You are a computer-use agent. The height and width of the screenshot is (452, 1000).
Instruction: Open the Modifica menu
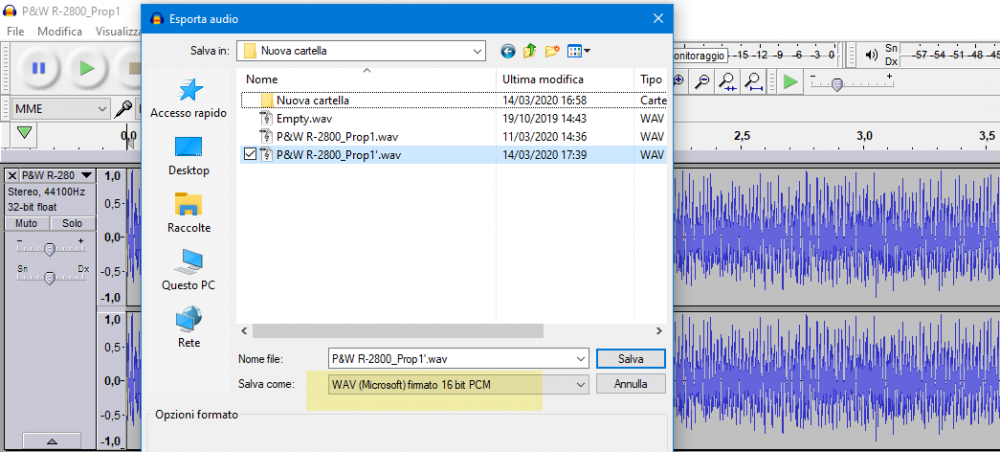point(60,31)
